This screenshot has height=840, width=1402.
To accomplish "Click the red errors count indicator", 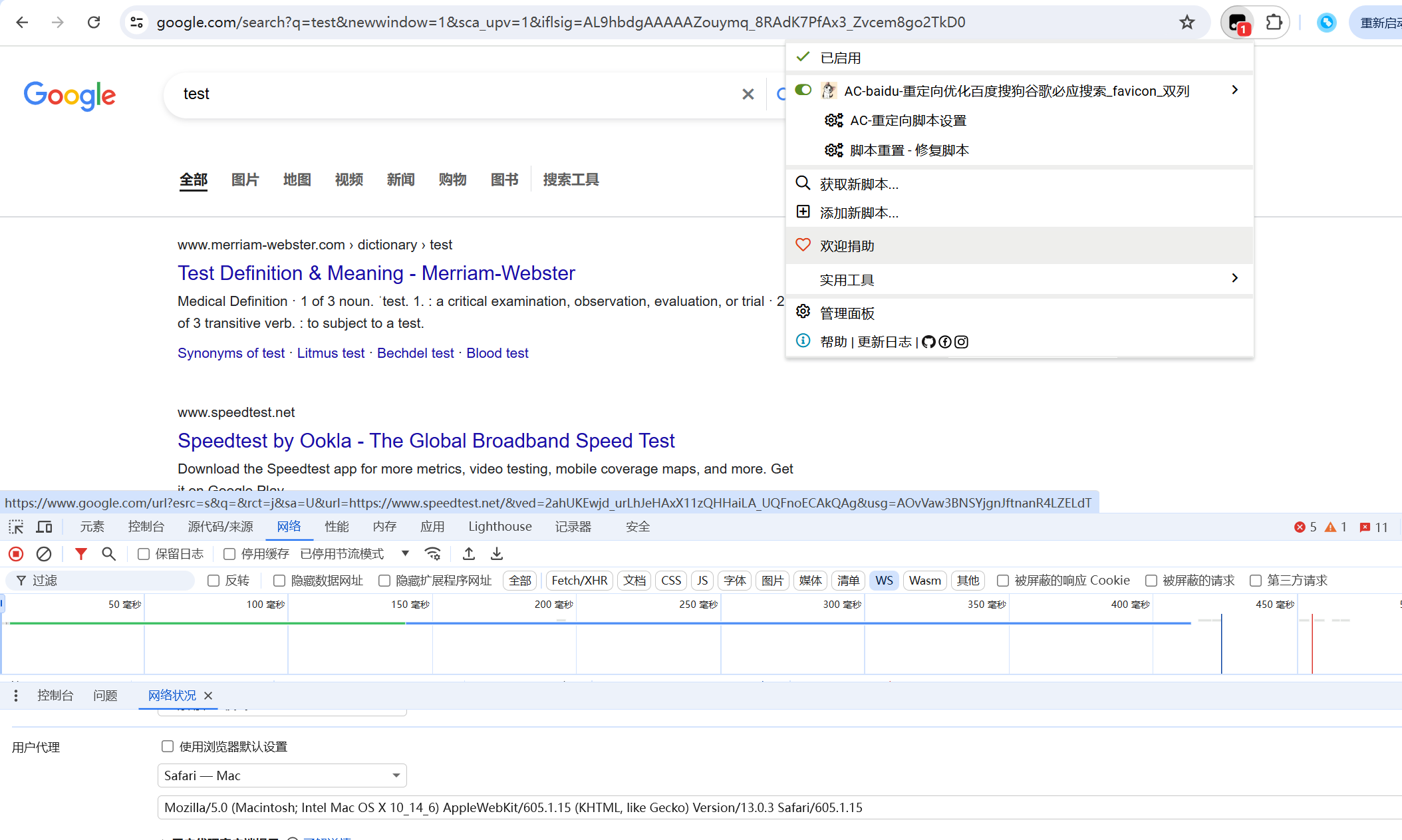I will pos(1305,527).
